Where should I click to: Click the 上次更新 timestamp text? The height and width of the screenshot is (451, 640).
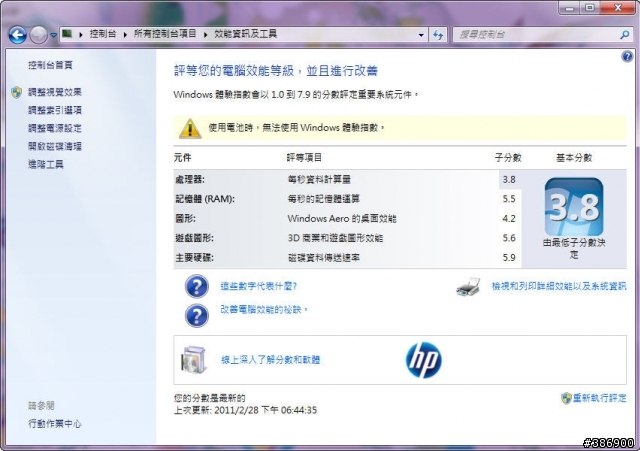click(245, 410)
